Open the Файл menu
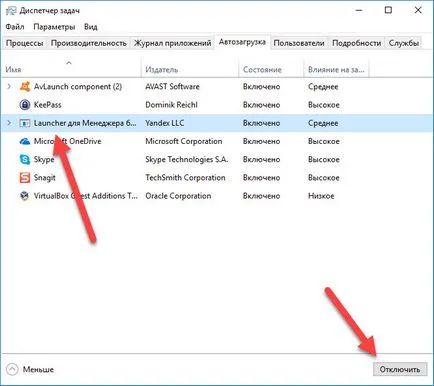434x386 pixels. 15,27
